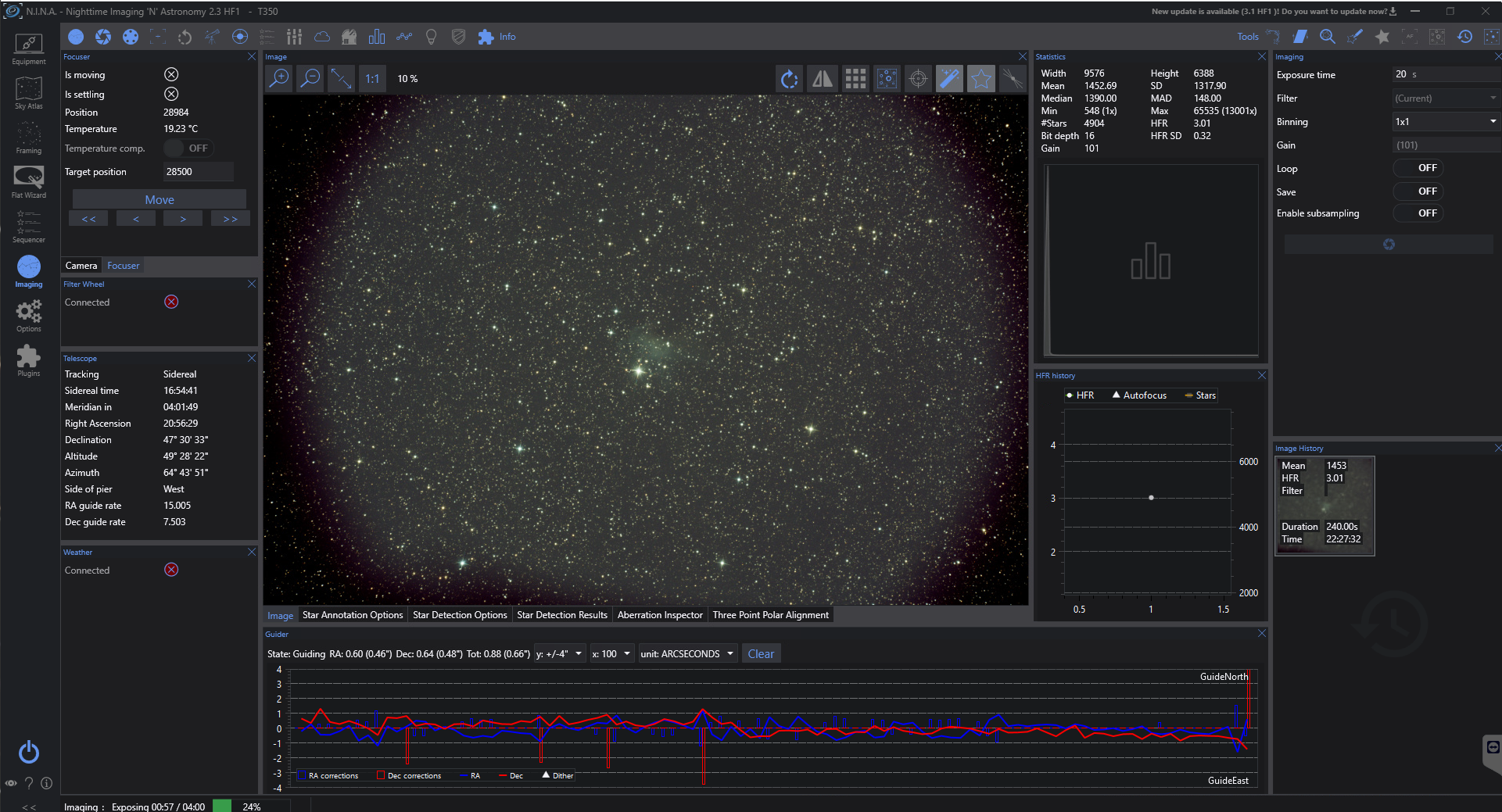The image size is (1502, 812).
Task: Open the Binning 1x1 dropdown
Action: tap(1445, 122)
